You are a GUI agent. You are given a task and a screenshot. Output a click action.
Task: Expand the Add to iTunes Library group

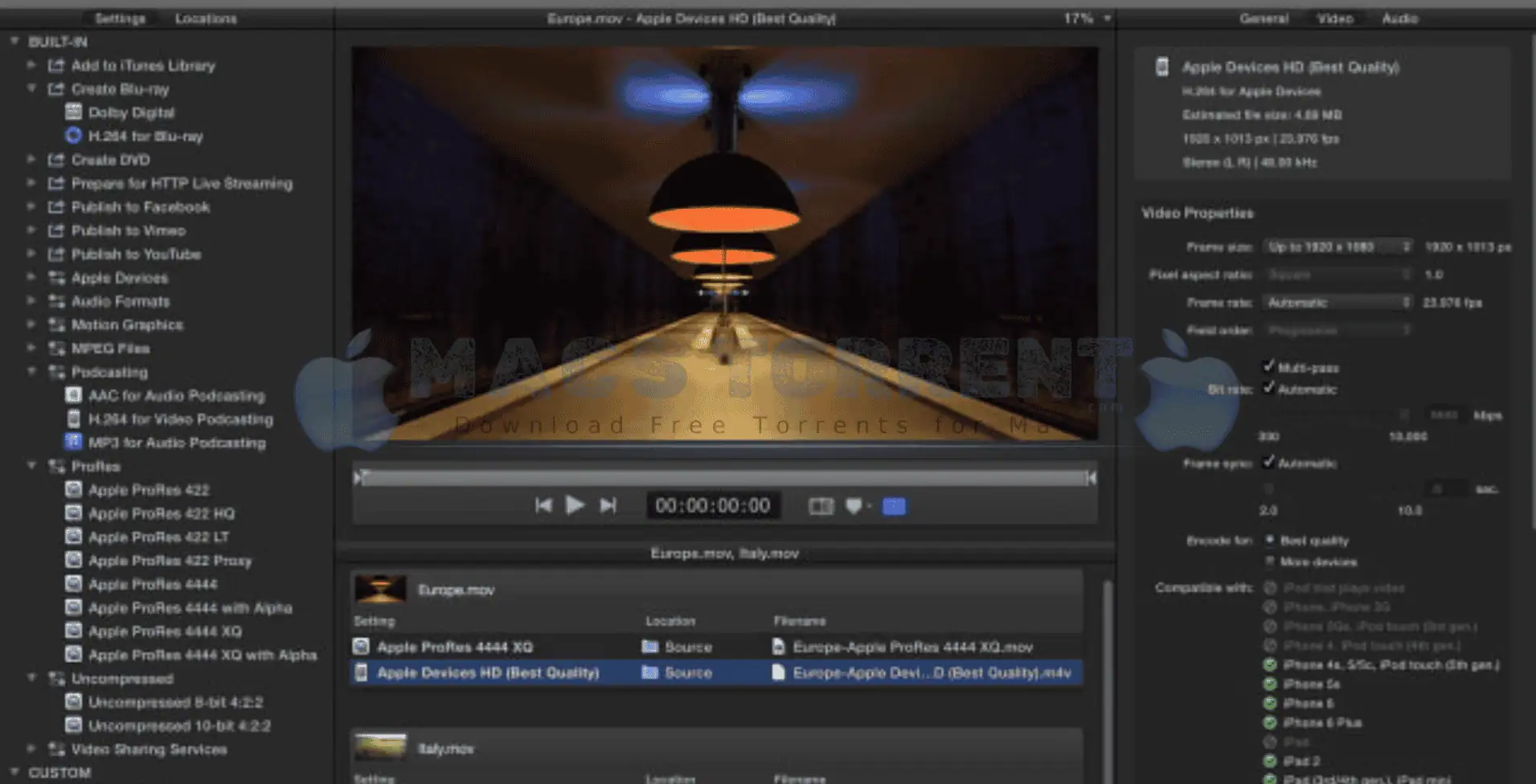tap(31, 65)
